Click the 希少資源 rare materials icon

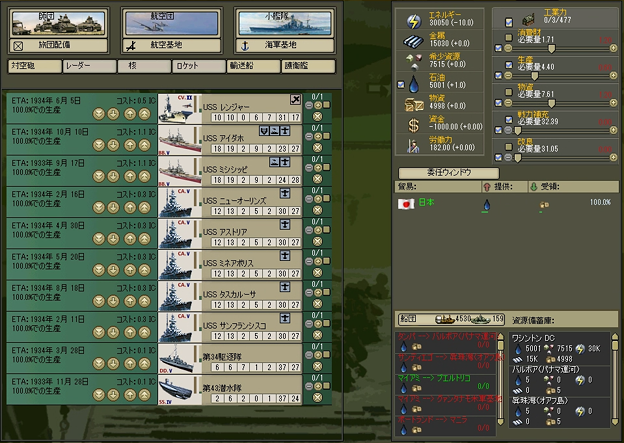click(414, 61)
